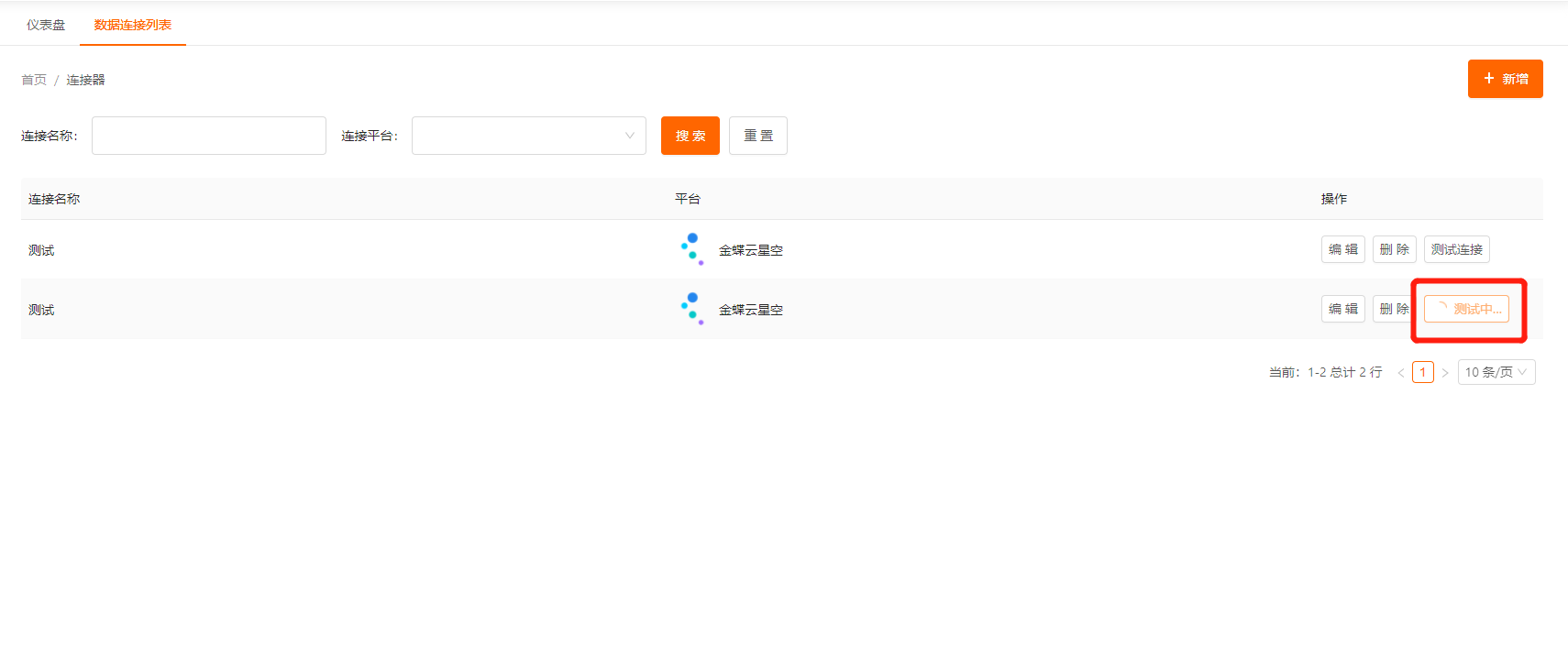Click 测试连接 in the first row
The width and height of the screenshot is (1568, 657).
click(1456, 249)
